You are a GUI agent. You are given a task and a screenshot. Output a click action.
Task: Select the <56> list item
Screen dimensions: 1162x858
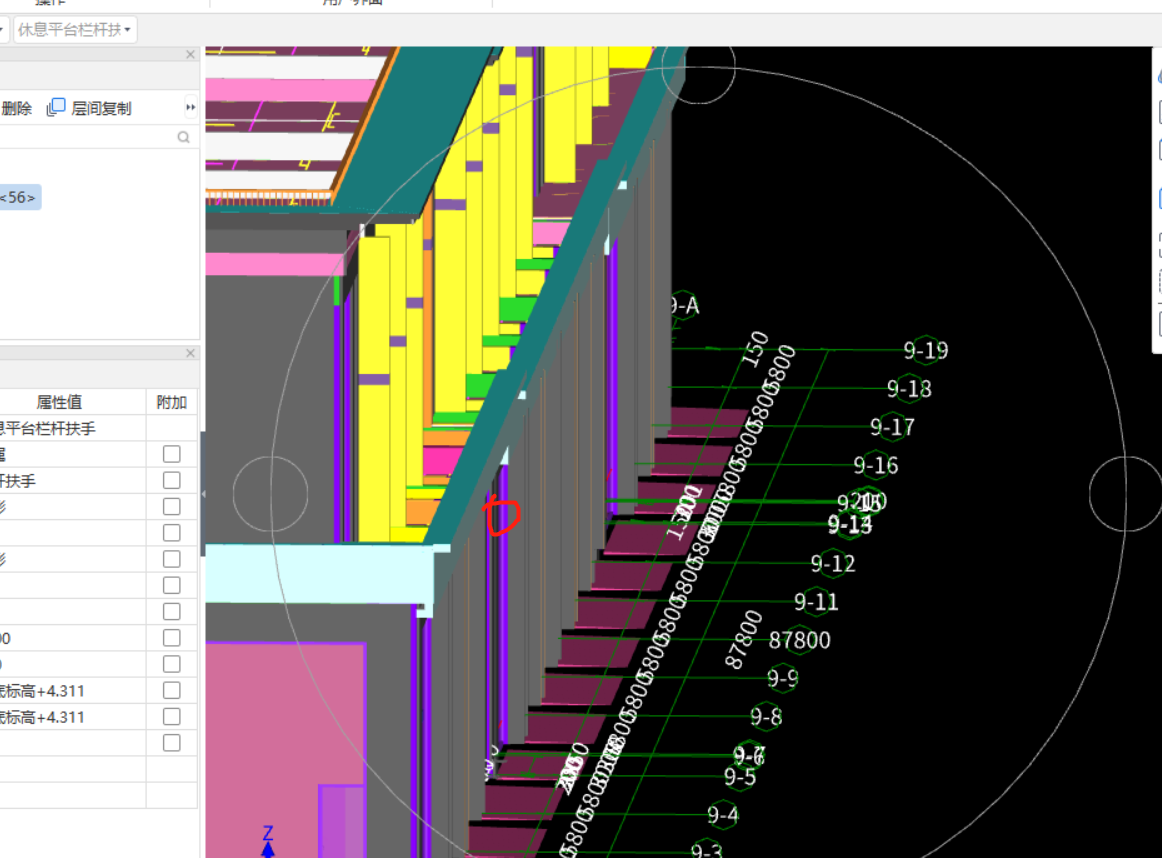click(18, 198)
